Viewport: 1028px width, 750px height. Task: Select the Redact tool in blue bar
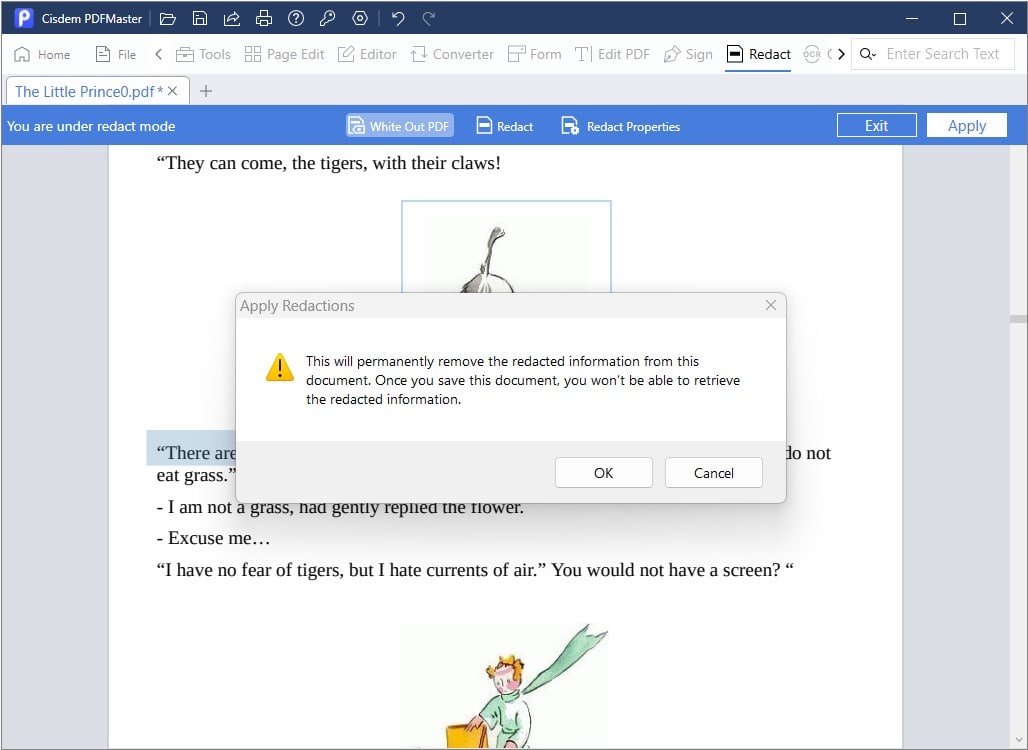click(x=505, y=126)
